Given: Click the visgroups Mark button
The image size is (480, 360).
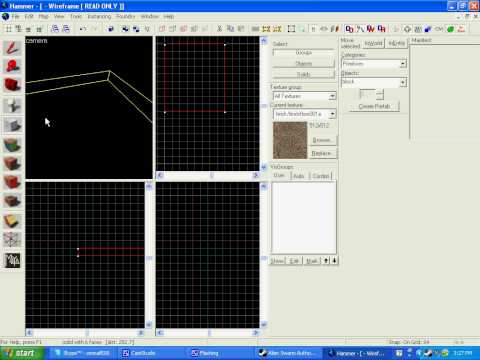Looking at the screenshot, I should tap(312, 261).
